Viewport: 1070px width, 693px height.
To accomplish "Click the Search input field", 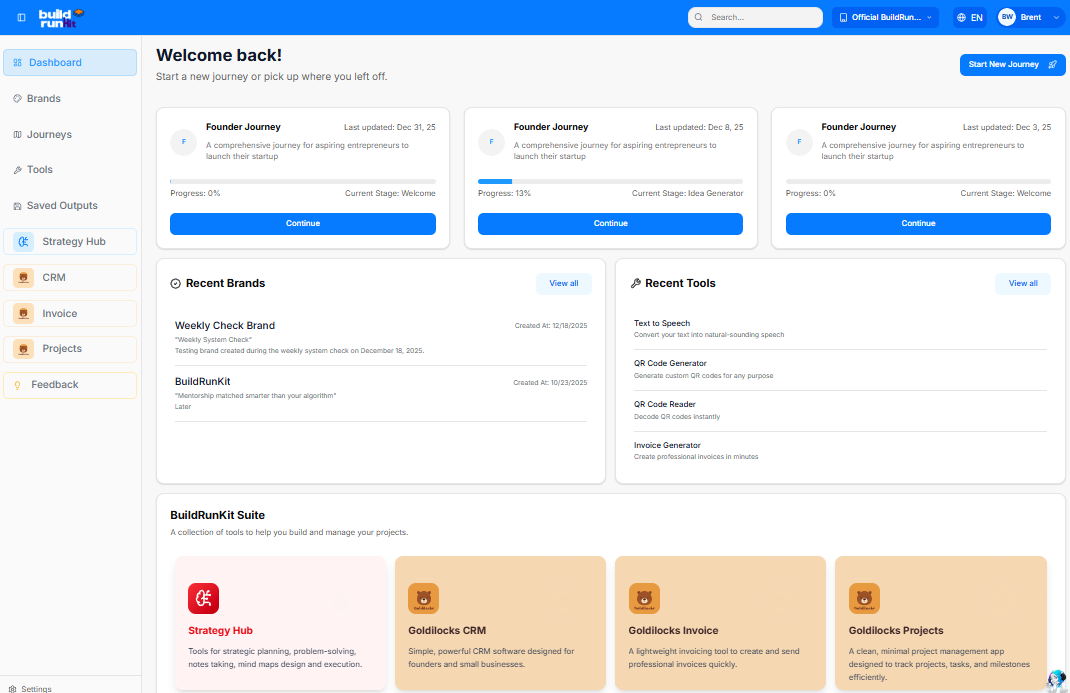I will pos(755,17).
